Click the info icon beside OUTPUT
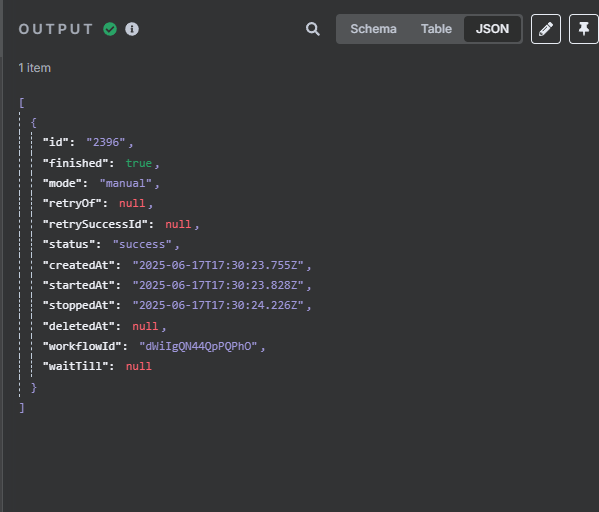 tap(132, 29)
